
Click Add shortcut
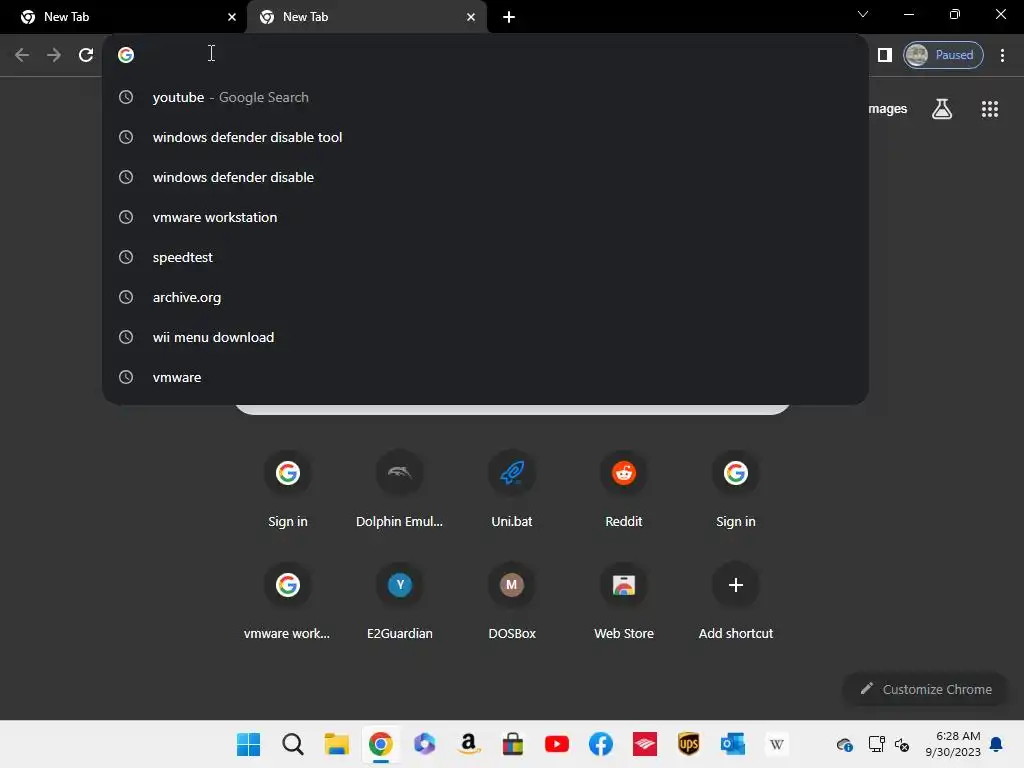click(x=735, y=601)
